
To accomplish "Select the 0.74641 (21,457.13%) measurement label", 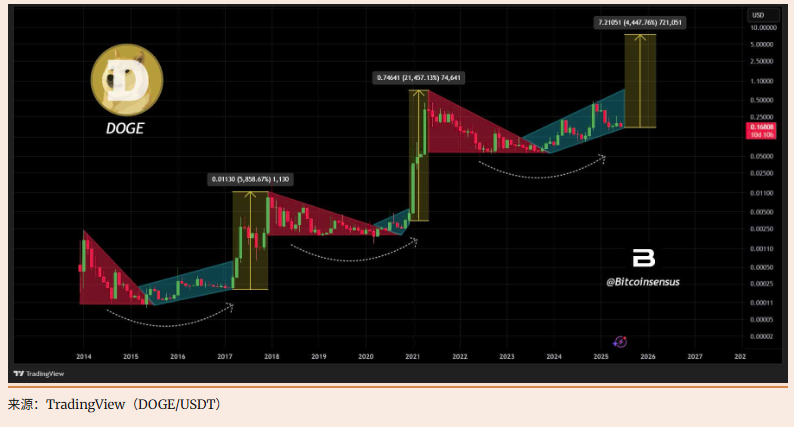I will pos(418,77).
